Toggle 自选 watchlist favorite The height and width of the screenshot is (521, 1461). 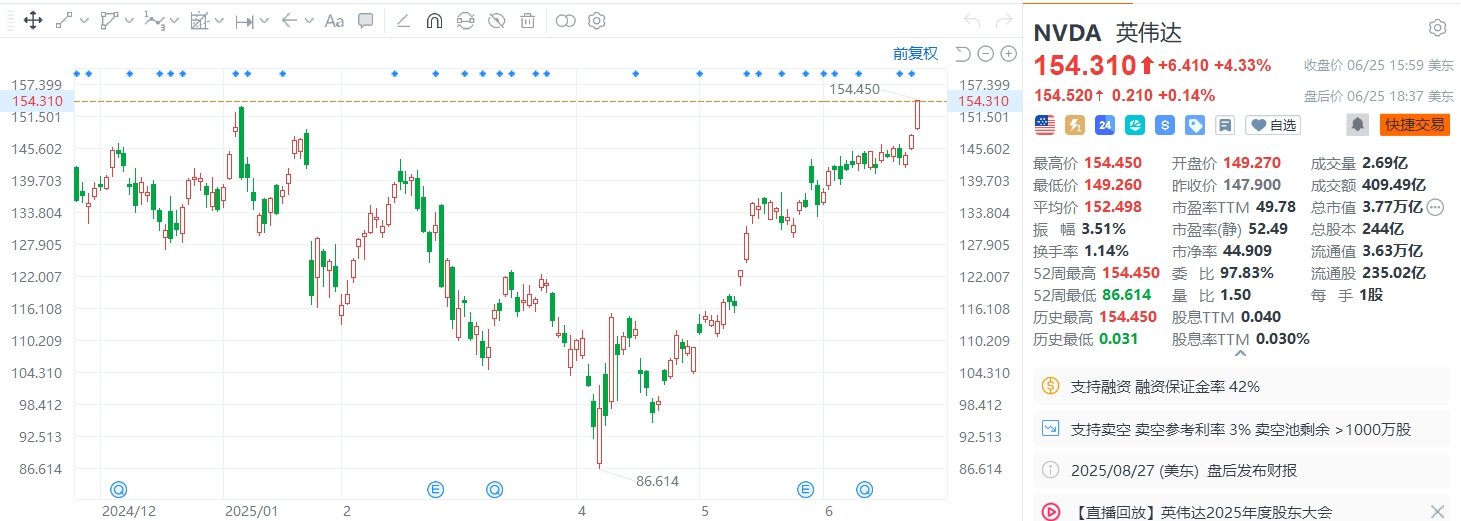tap(1273, 125)
